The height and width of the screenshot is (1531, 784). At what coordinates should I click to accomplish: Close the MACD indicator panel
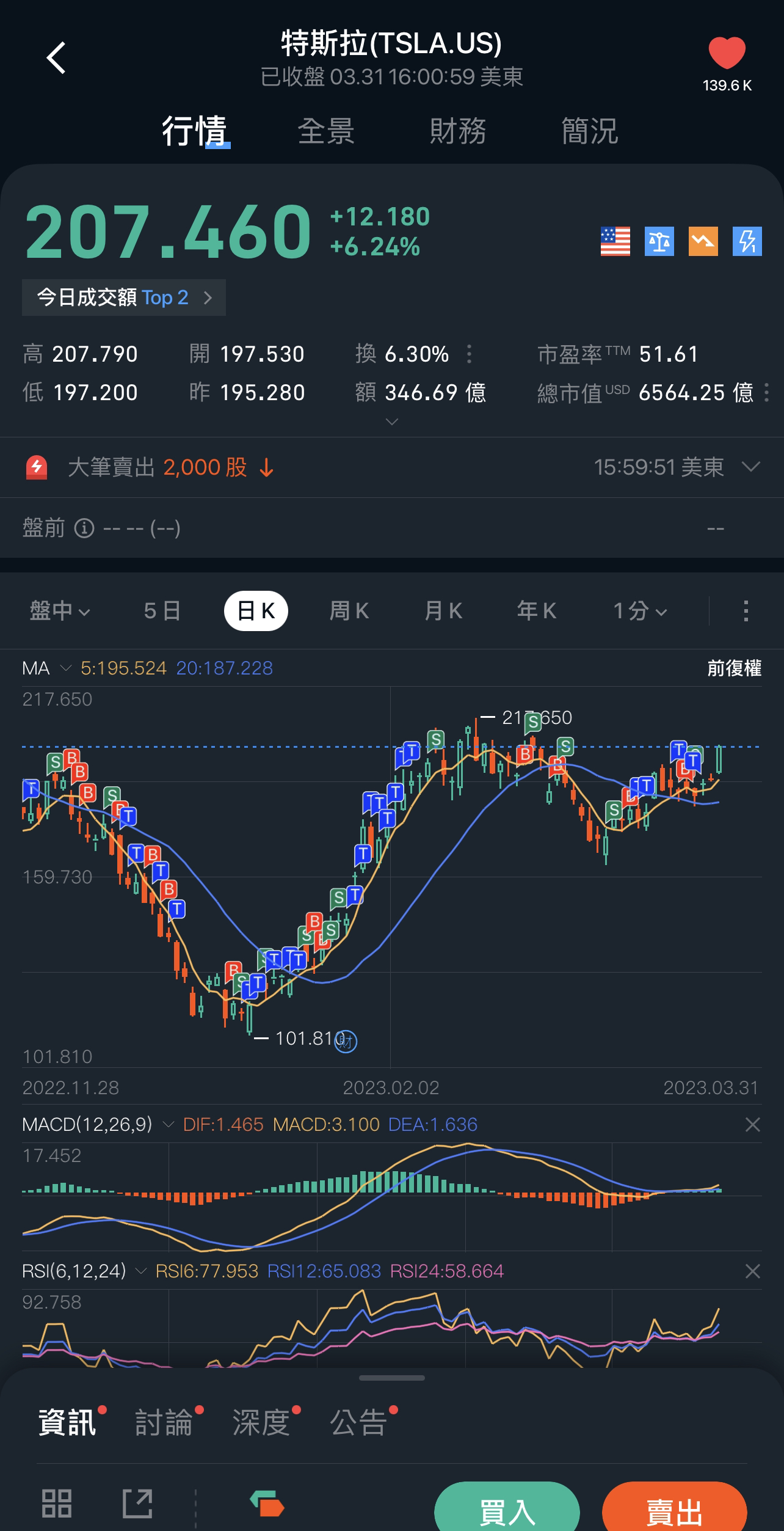(753, 1124)
